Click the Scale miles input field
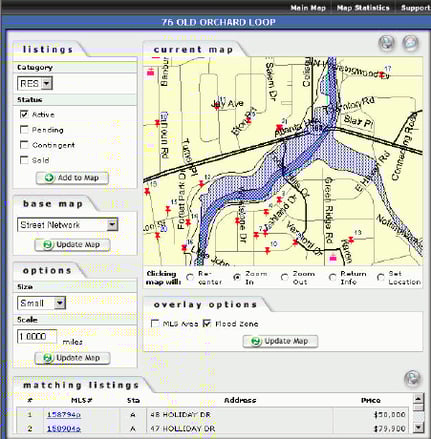This screenshot has height=439, width=431. pyautogui.click(x=37, y=336)
